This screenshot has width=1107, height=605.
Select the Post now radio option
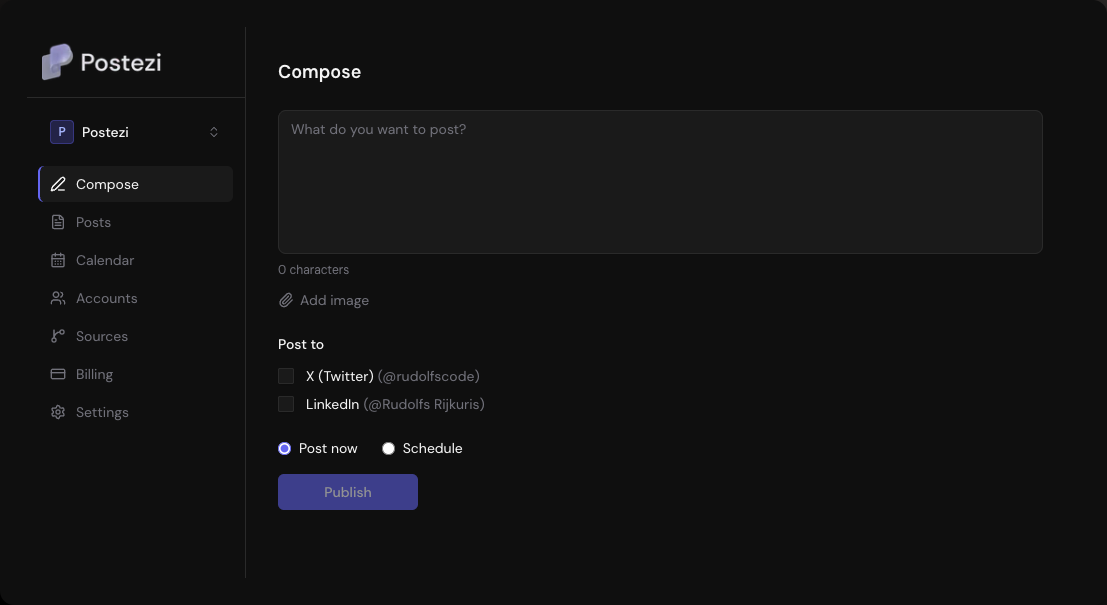[285, 449]
